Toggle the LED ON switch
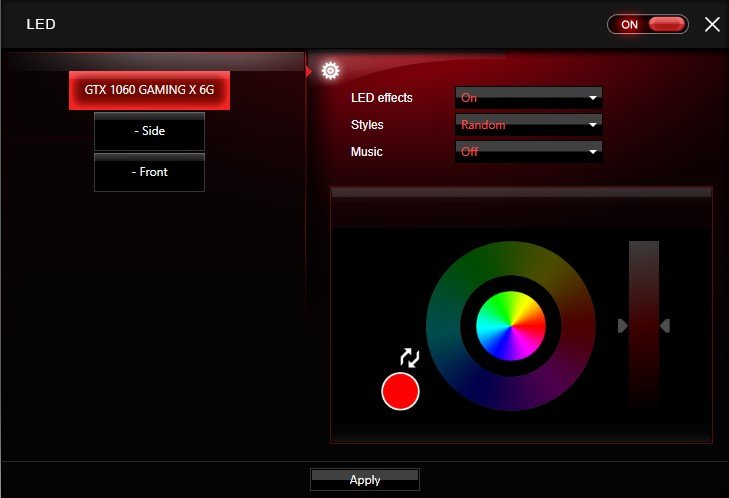Screen dimensions: 729x498 tap(648, 25)
